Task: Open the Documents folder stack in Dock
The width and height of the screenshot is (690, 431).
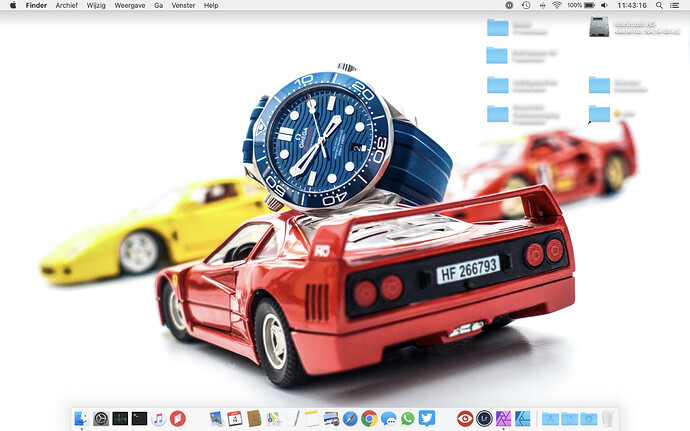Action: pyautogui.click(x=569, y=418)
